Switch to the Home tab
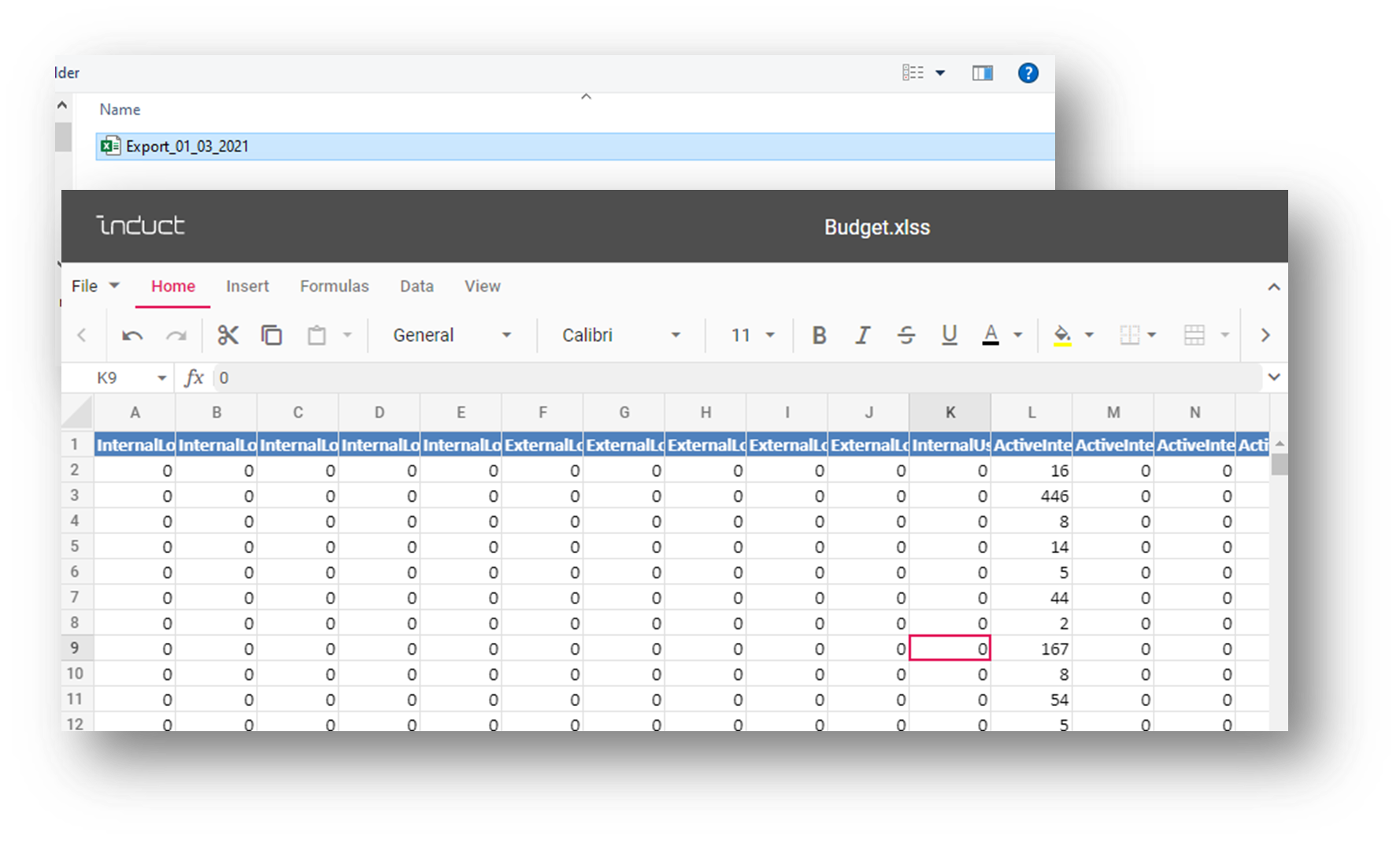The image size is (1400, 843). click(173, 286)
